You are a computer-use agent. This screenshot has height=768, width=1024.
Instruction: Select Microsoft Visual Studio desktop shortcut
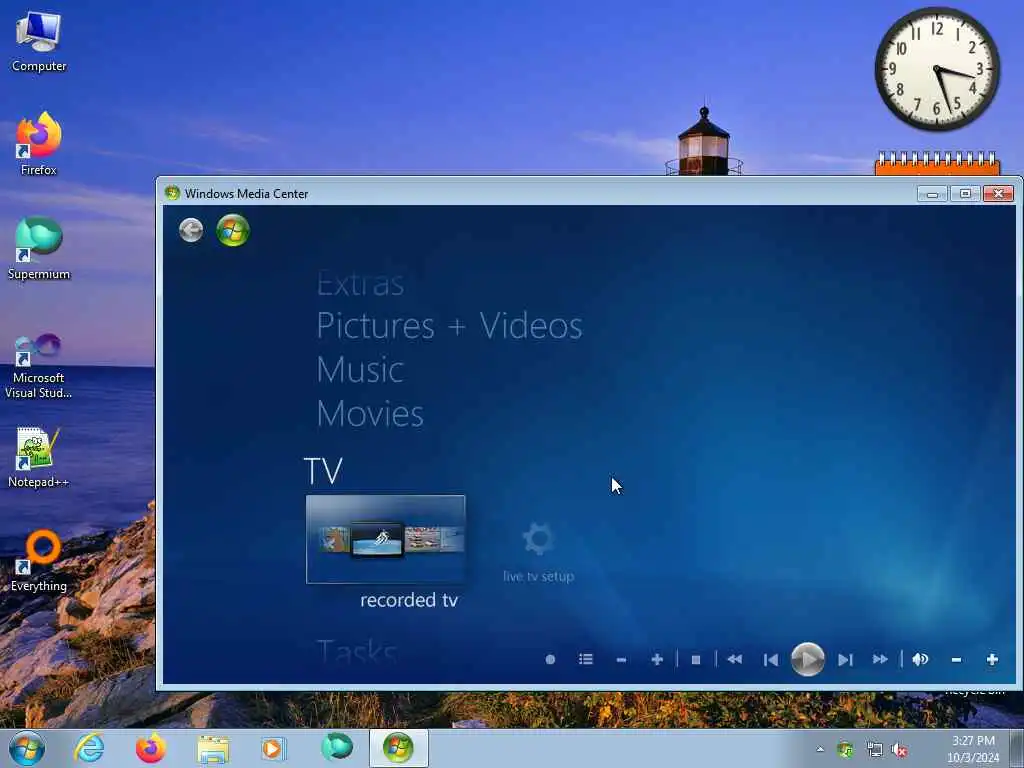pyautogui.click(x=39, y=366)
